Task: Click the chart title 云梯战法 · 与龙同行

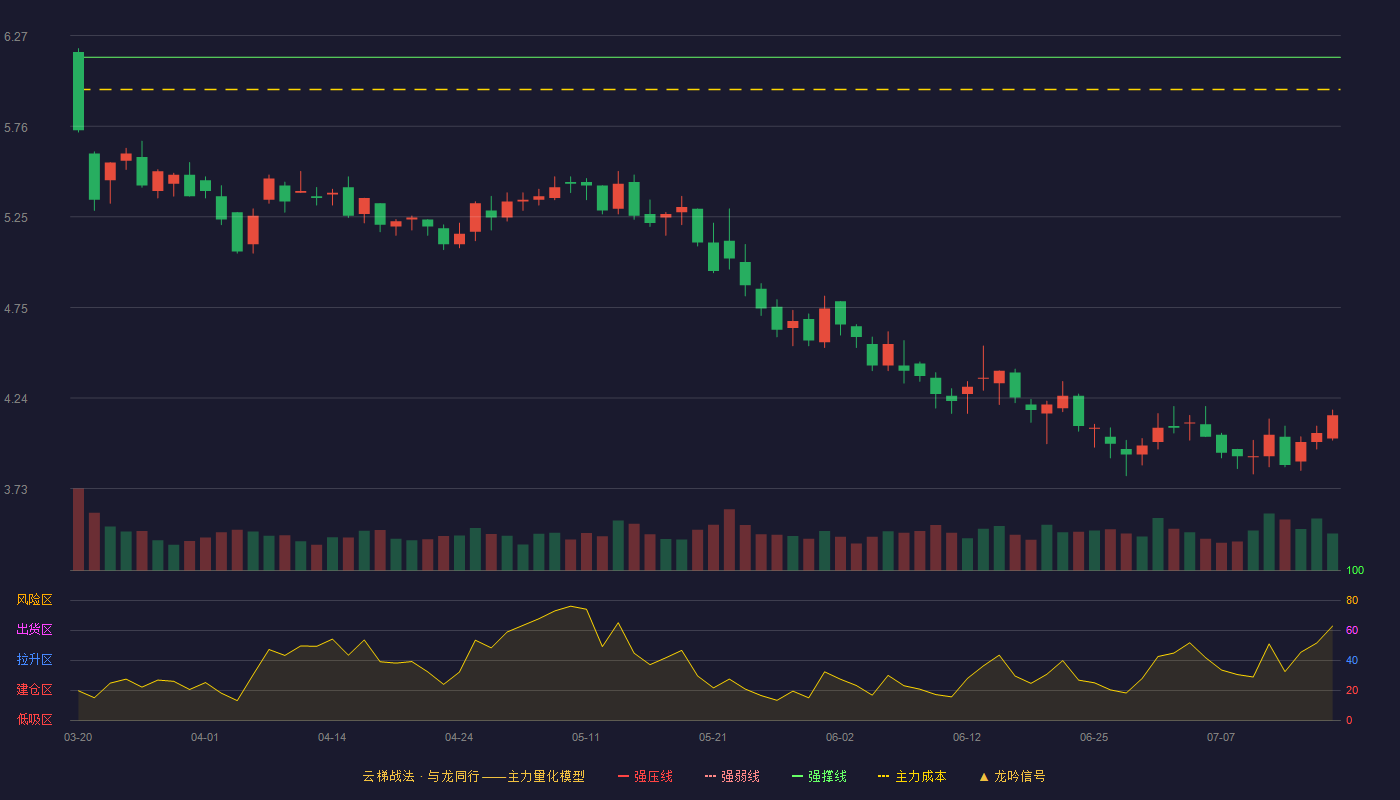Action: [421, 776]
